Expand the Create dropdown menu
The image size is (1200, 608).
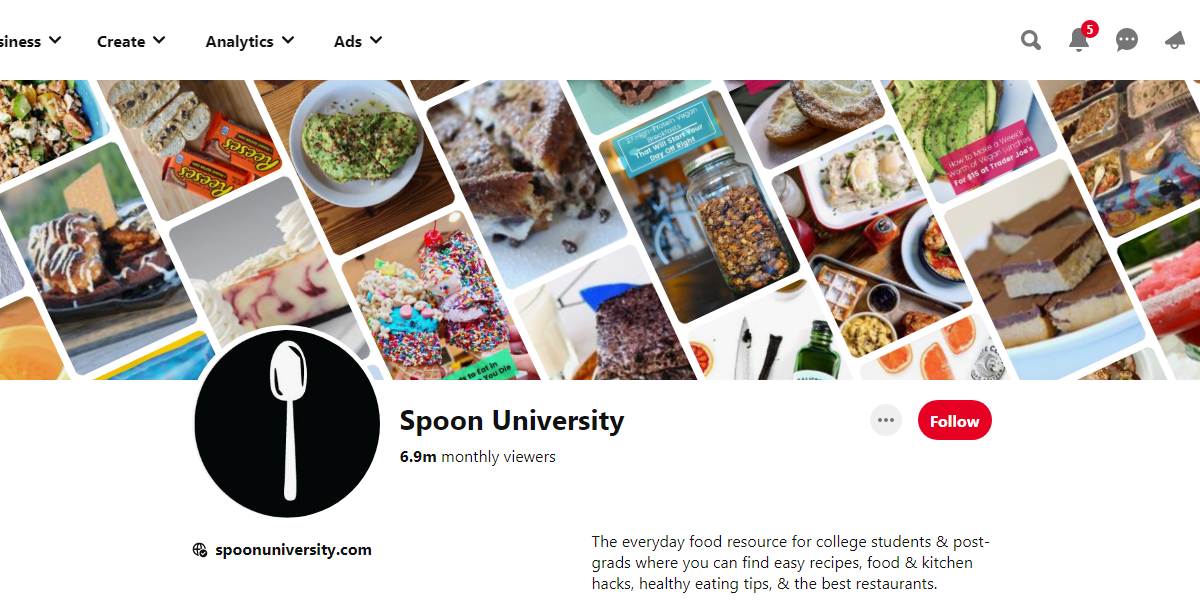(131, 41)
